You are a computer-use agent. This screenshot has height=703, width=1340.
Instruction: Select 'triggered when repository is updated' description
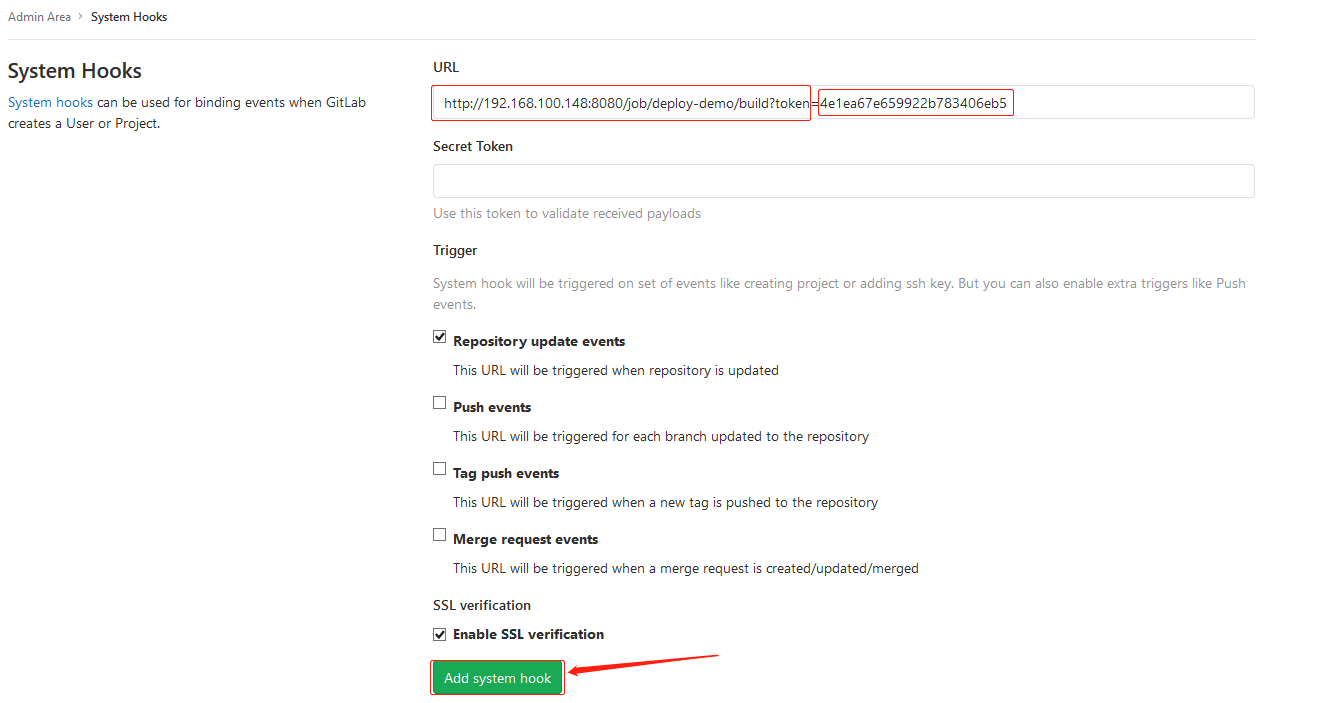616,370
